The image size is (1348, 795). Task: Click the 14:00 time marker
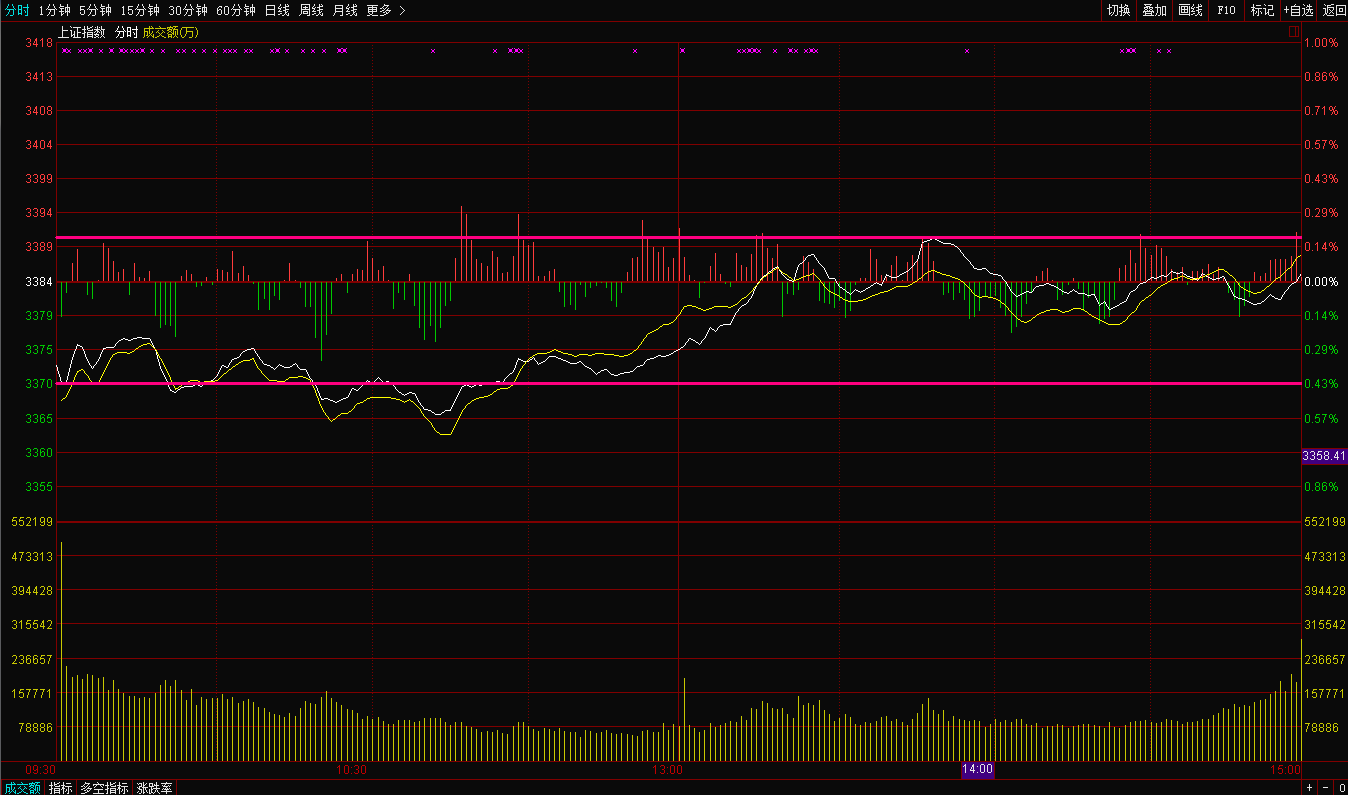(x=977, y=769)
